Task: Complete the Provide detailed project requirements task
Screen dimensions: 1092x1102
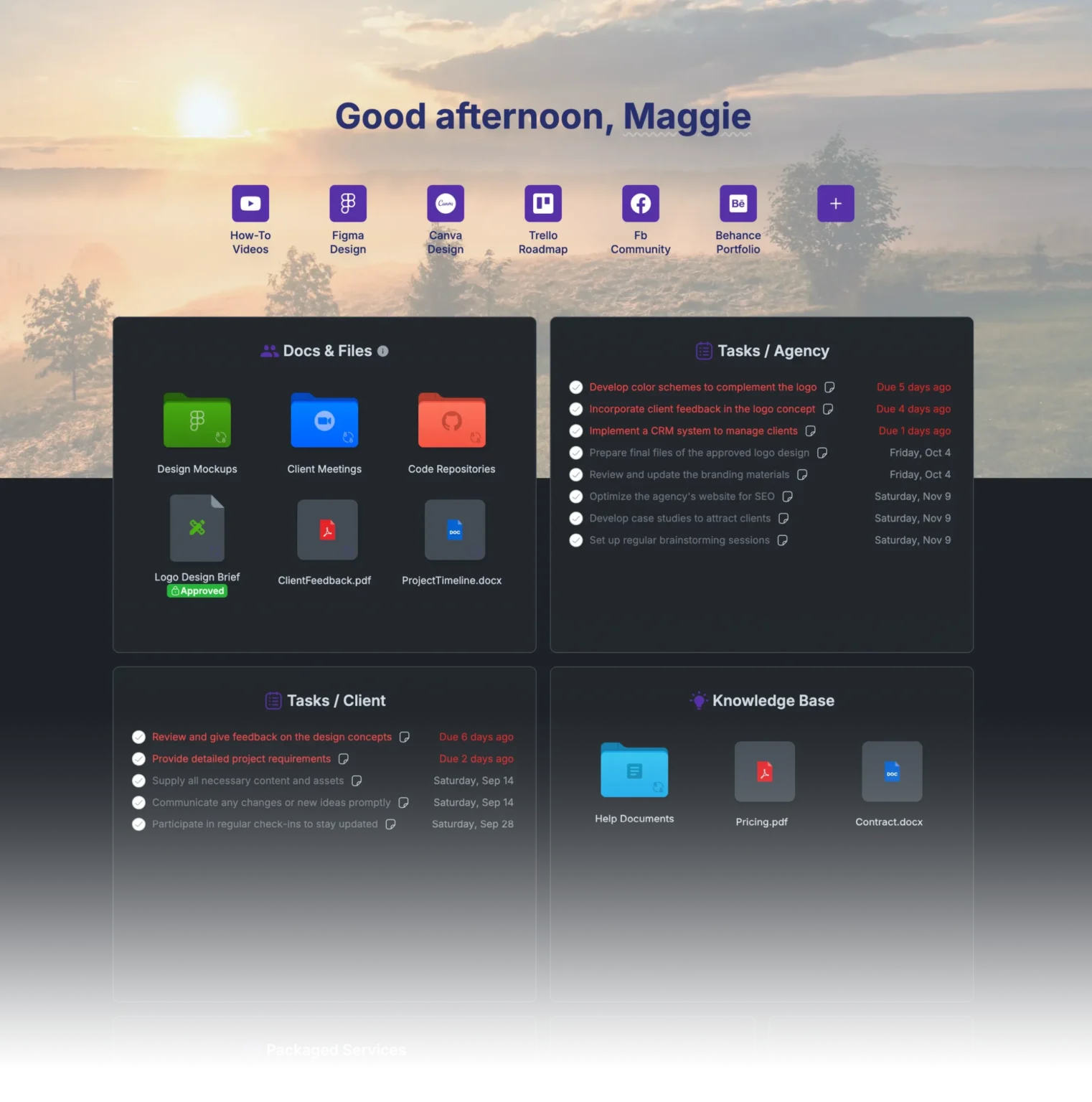Action: (x=139, y=759)
